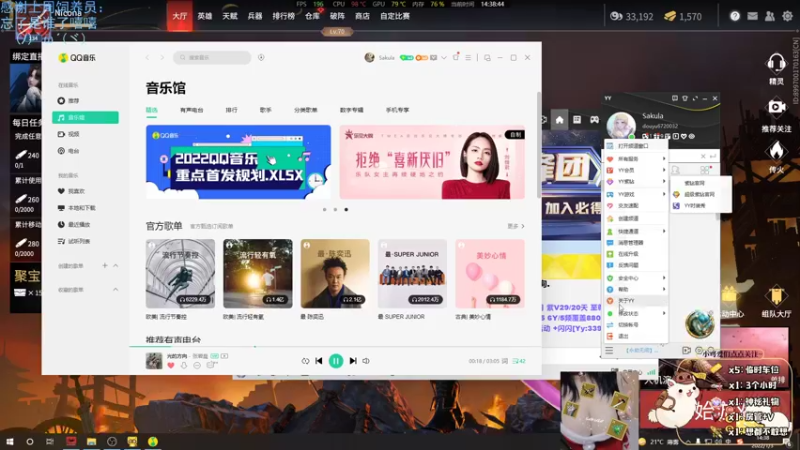This screenshot has height=450, width=800.
Task: Toggle the lyrics display button
Action: [505, 361]
